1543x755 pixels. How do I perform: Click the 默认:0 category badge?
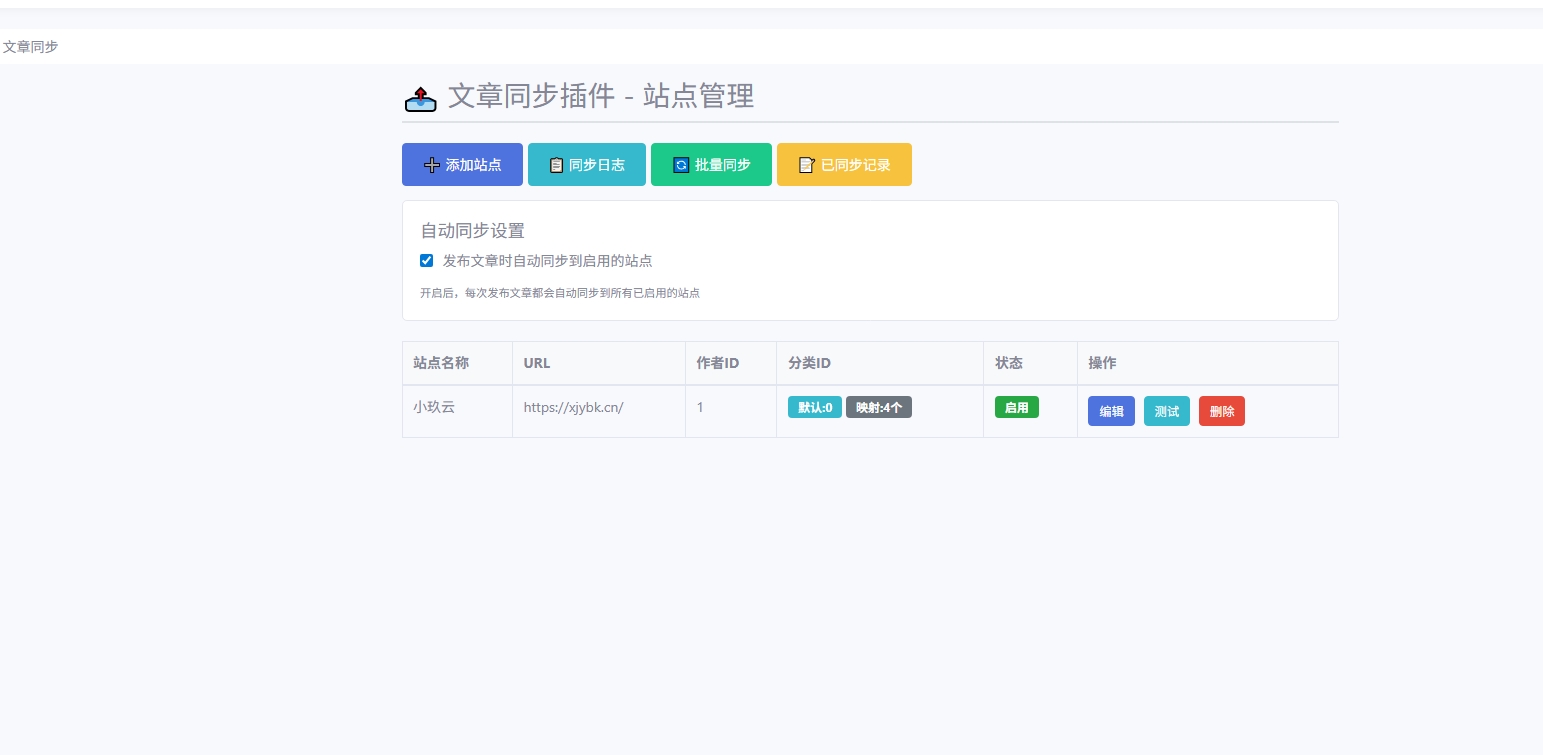coord(814,407)
